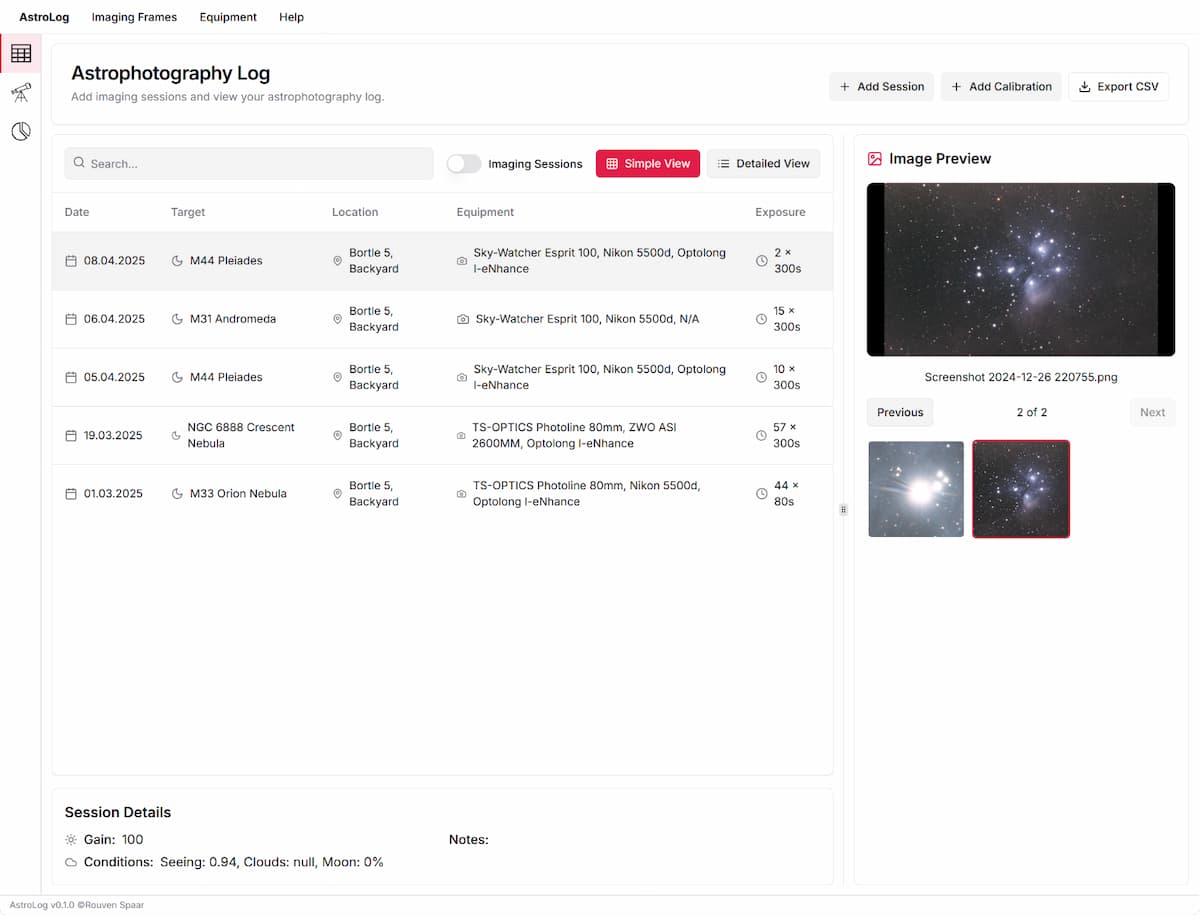This screenshot has height=917, width=1200.
Task: Select the M31 Andromeda target cell
Action: coord(233,319)
